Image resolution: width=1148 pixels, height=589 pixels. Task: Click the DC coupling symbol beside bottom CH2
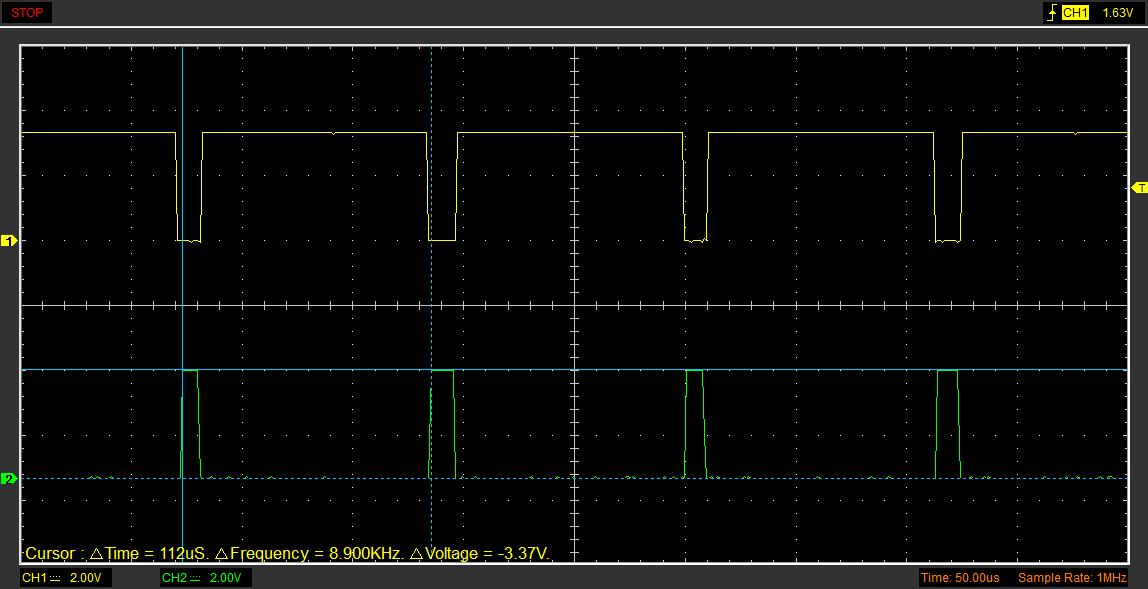pyautogui.click(x=196, y=578)
